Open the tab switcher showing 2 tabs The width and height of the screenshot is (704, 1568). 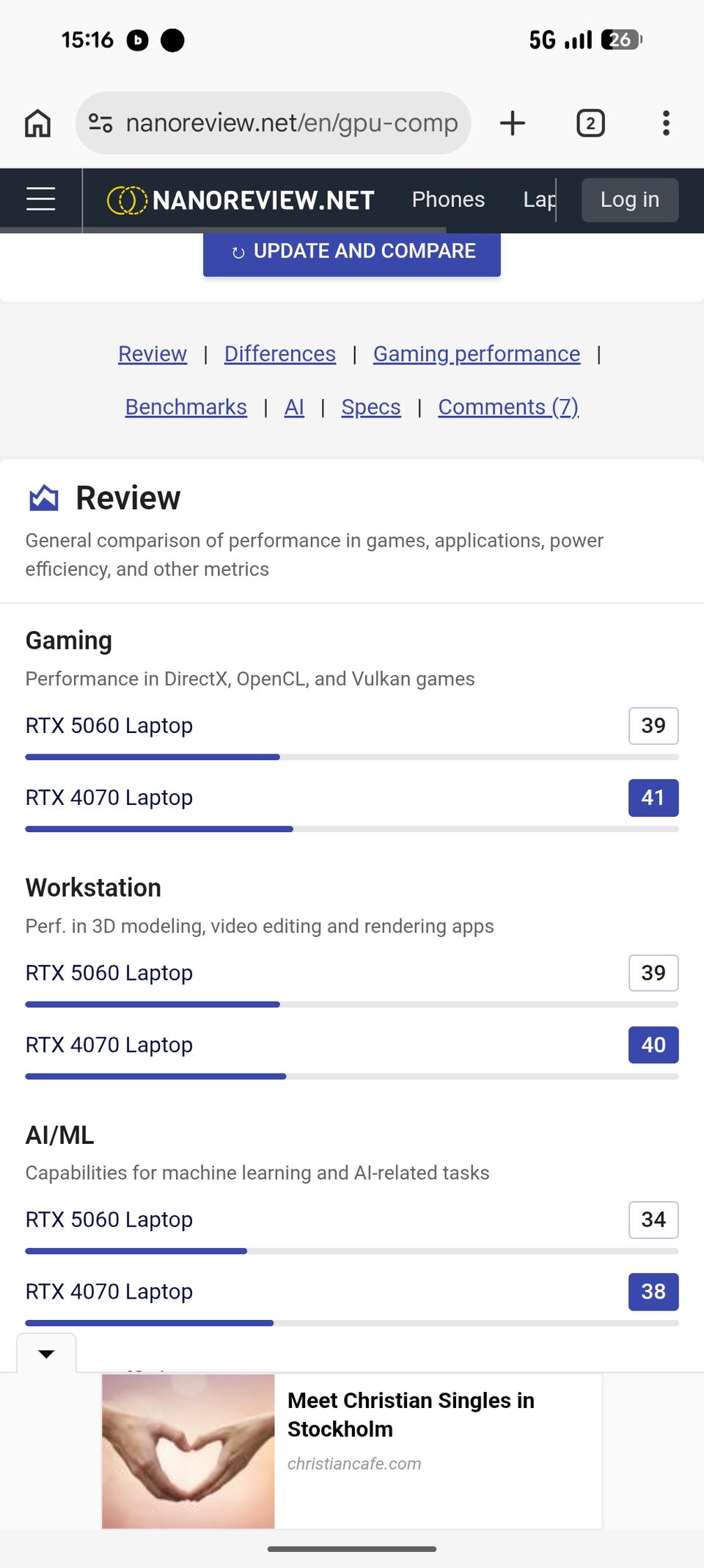(x=590, y=123)
